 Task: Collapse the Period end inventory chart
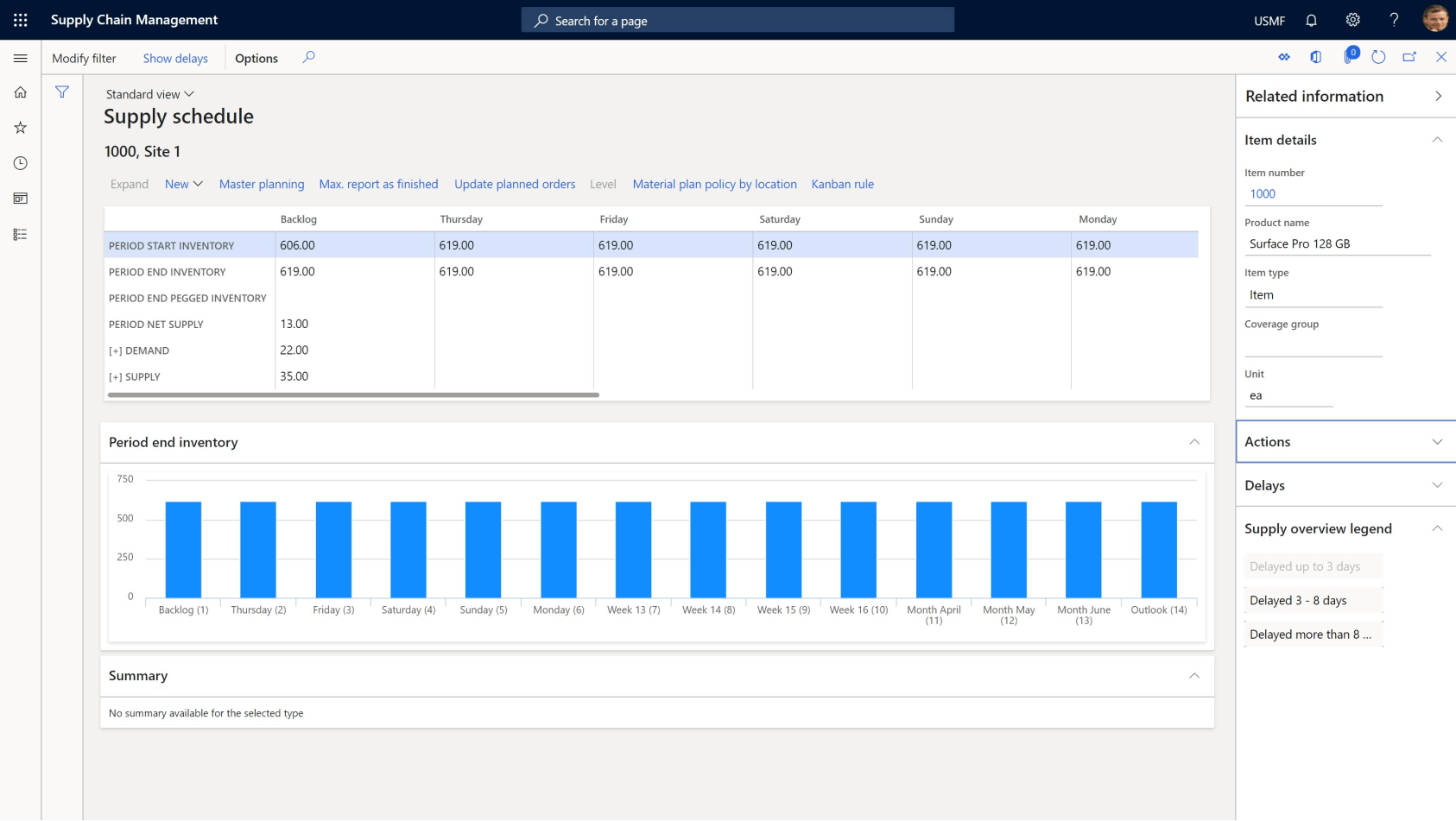tap(1194, 442)
